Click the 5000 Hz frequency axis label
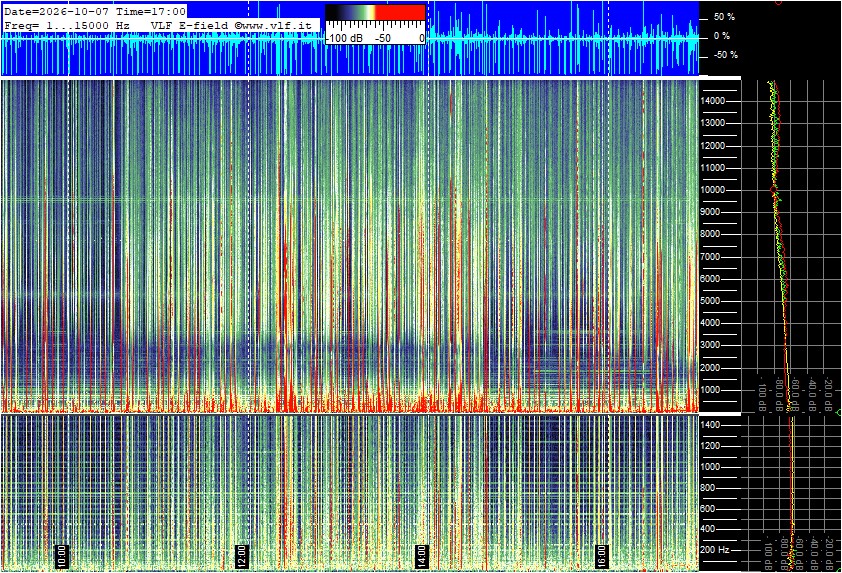 click(713, 301)
